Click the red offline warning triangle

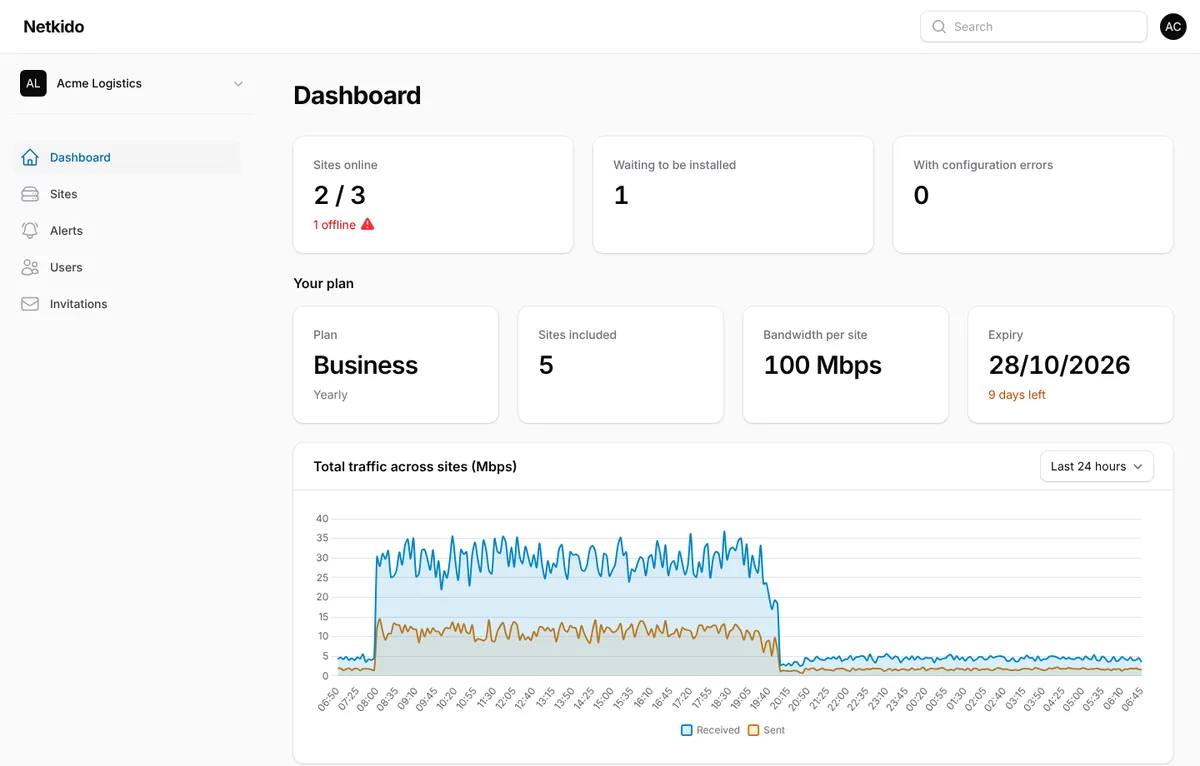pyautogui.click(x=367, y=224)
